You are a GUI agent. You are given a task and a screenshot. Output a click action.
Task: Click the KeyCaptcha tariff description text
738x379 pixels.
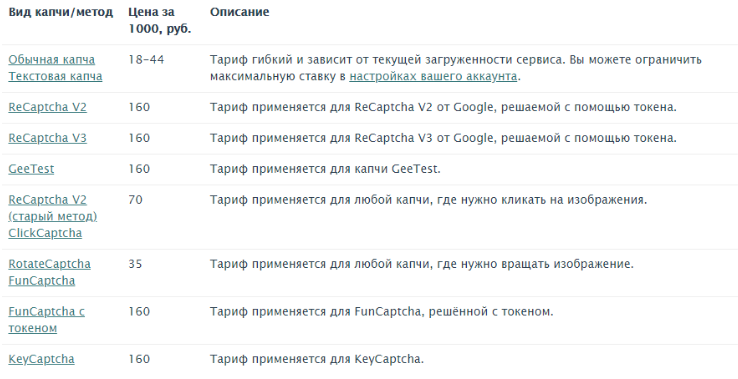(317, 359)
